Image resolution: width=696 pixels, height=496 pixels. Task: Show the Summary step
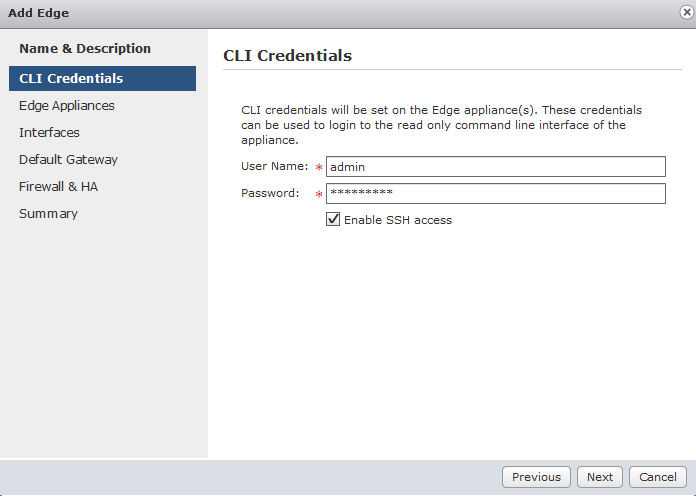tap(48, 213)
